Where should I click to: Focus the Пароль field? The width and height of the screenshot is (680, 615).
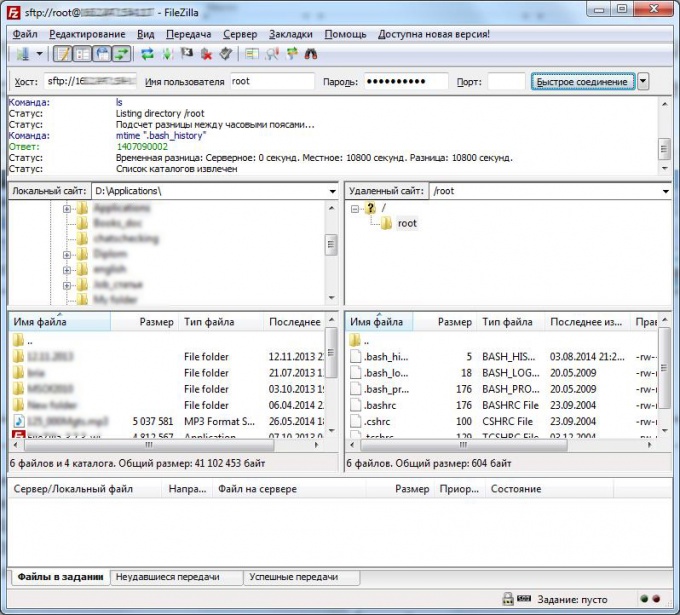click(x=406, y=81)
